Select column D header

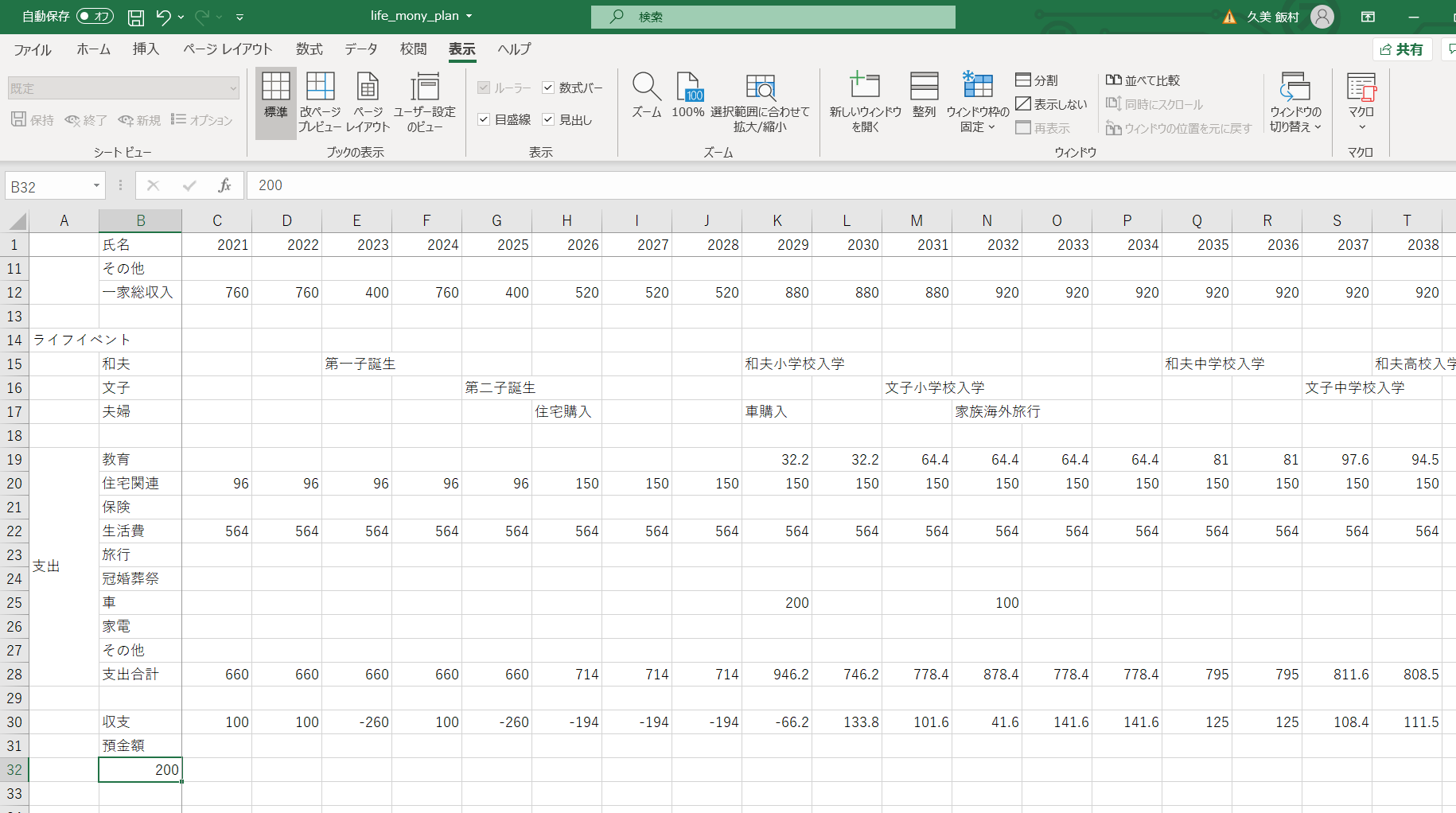coord(287,221)
